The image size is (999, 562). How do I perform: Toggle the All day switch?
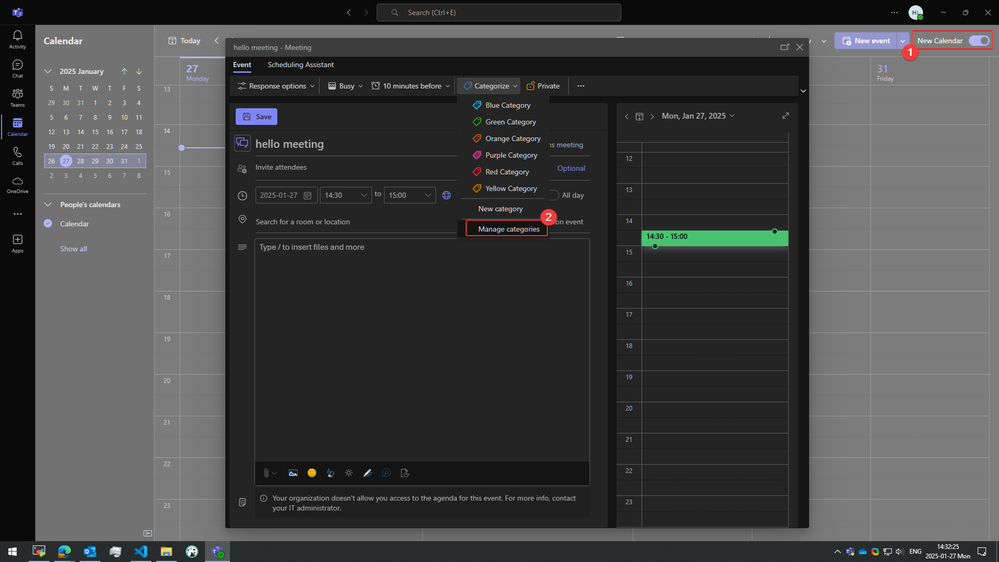click(x=552, y=196)
